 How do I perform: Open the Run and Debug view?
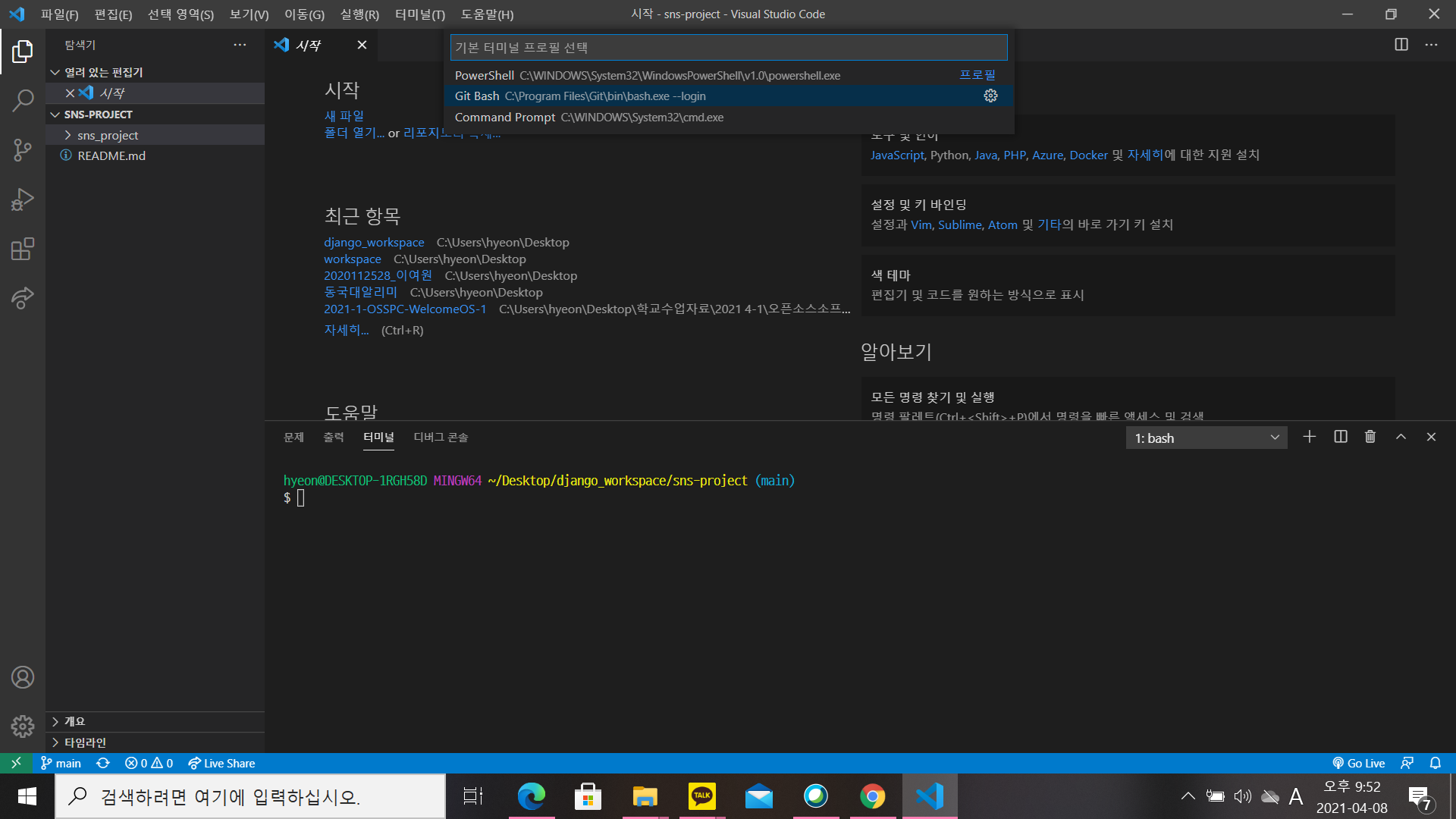click(x=23, y=199)
